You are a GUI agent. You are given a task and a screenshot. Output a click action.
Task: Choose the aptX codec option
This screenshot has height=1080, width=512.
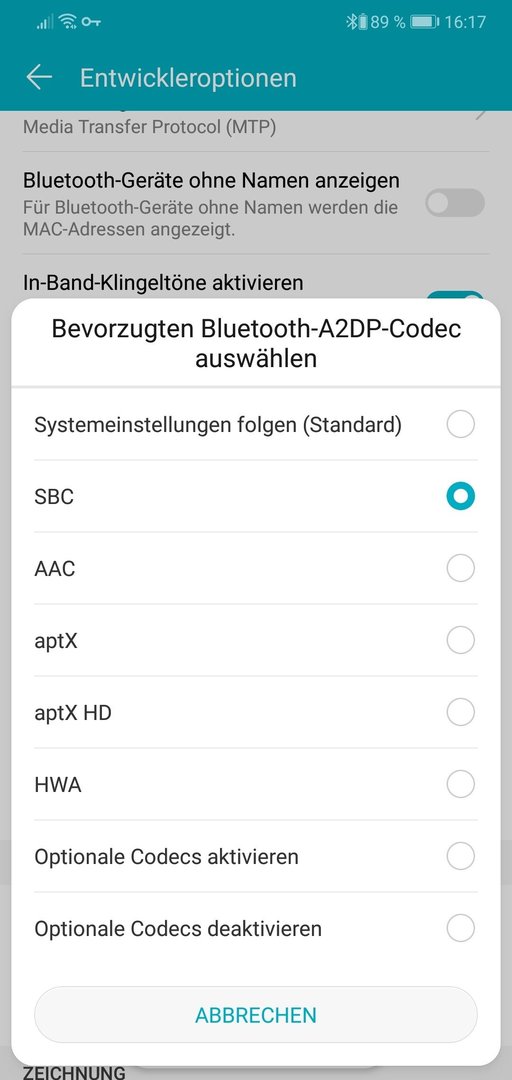click(x=256, y=641)
